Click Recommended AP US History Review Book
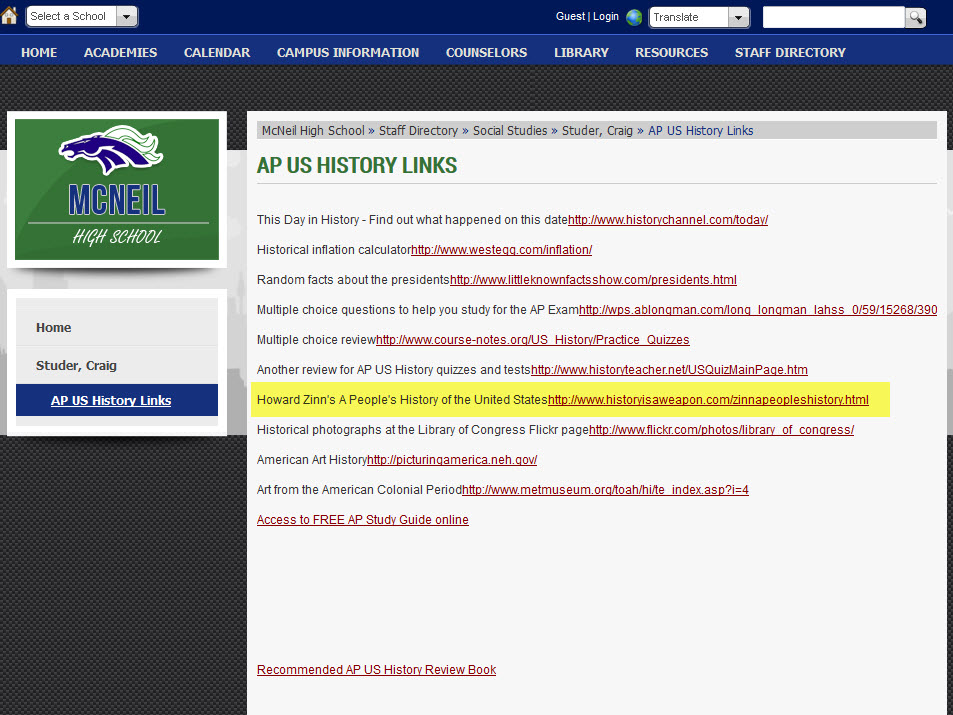The height and width of the screenshot is (715, 953). click(x=376, y=669)
